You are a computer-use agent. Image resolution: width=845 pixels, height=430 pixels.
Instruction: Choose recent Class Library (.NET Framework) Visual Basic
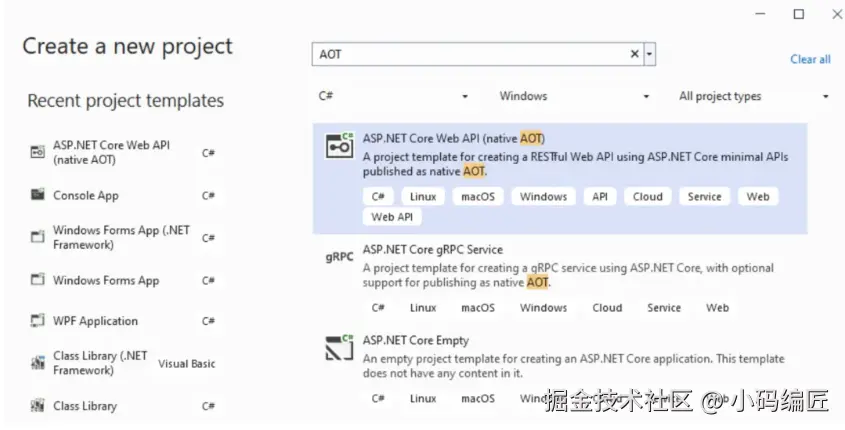tap(125, 363)
